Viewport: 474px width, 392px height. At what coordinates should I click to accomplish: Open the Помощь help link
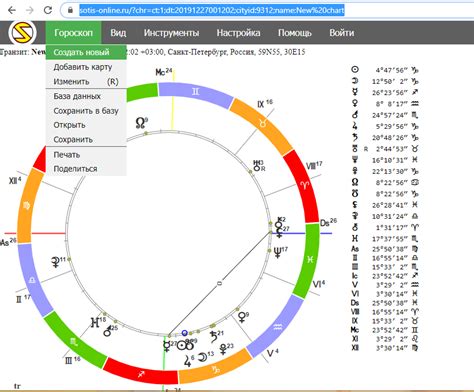(295, 33)
